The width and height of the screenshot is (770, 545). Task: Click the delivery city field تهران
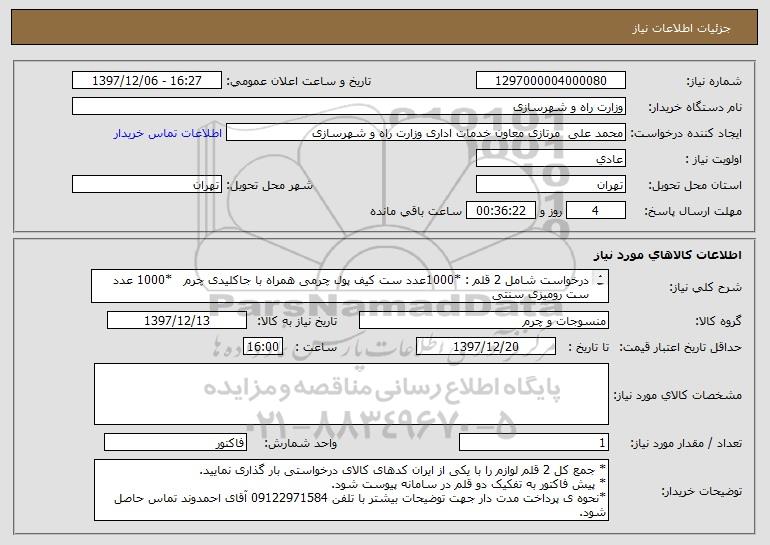click(x=147, y=185)
